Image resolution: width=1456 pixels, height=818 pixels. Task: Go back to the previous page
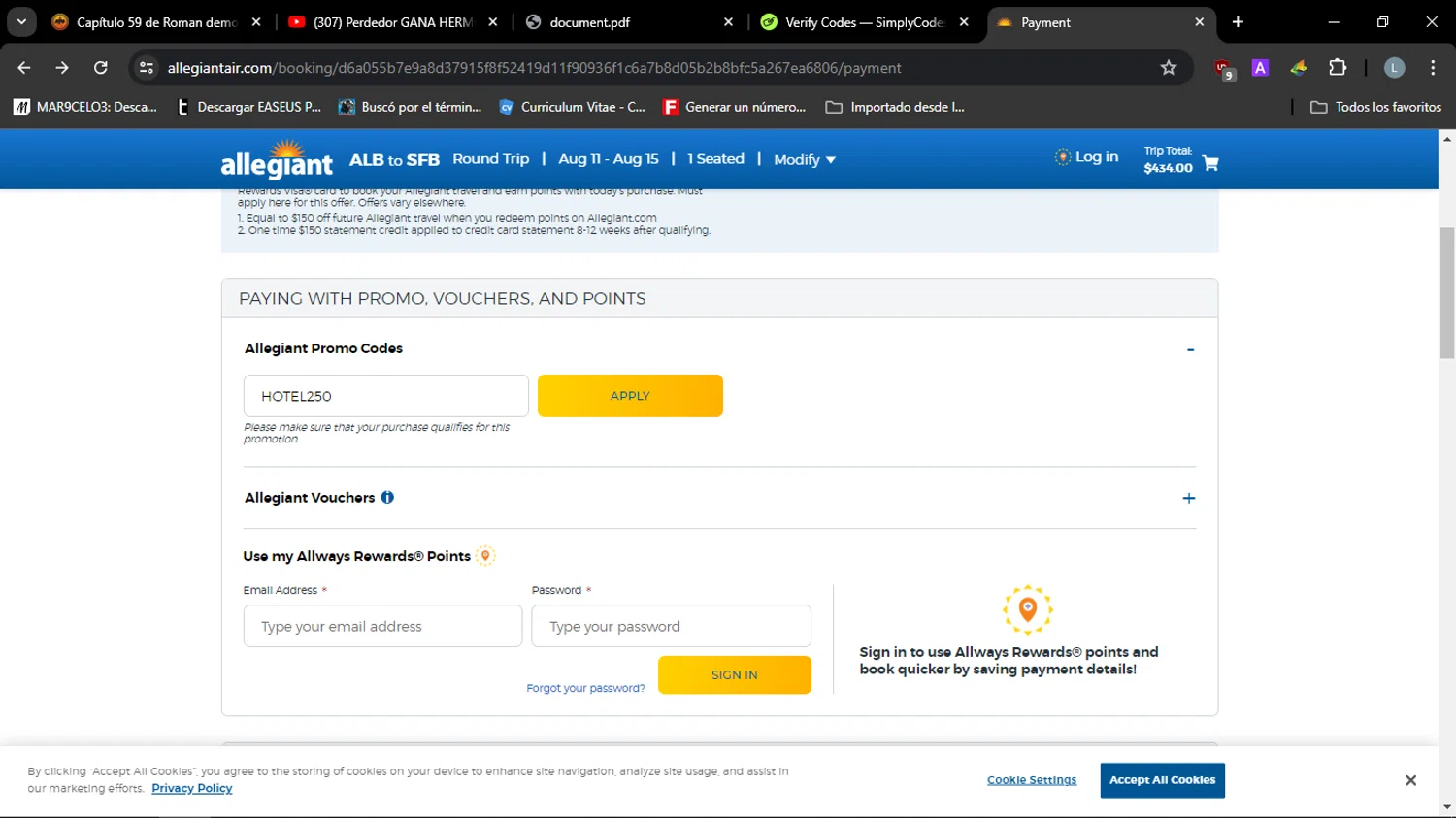pos(24,68)
